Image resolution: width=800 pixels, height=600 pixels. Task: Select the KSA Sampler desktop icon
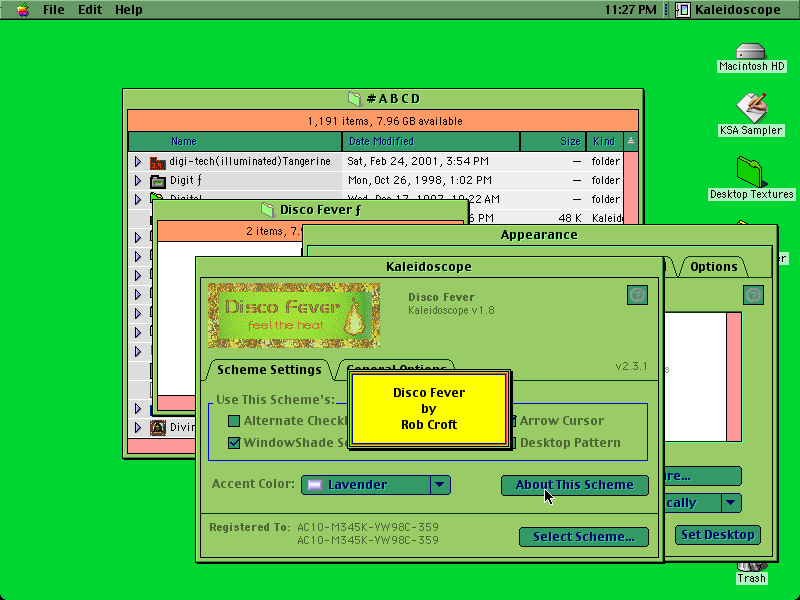(751, 107)
